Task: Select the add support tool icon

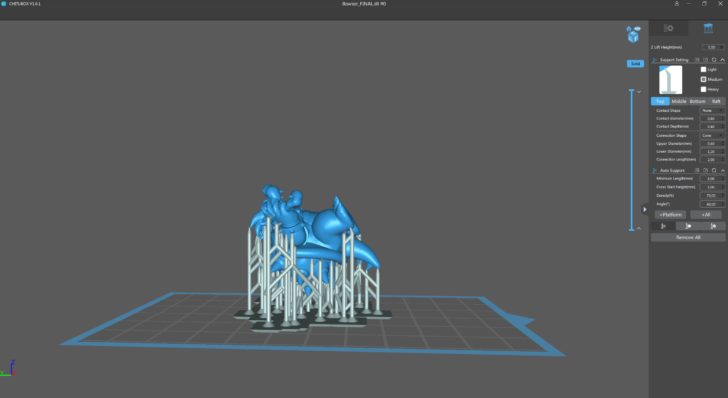Action: (663, 226)
